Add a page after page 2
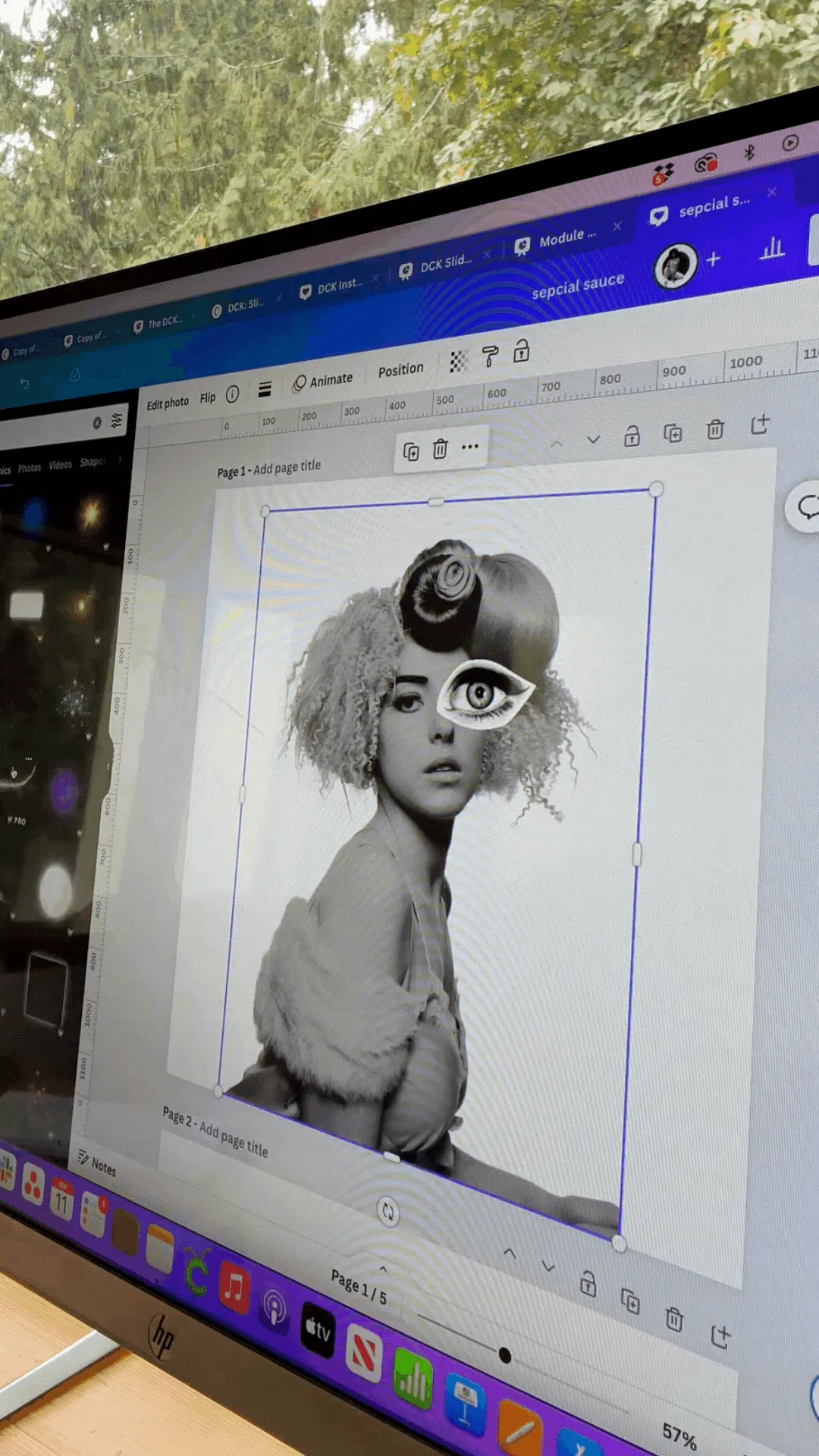The height and width of the screenshot is (1456, 819). pos(720,1336)
